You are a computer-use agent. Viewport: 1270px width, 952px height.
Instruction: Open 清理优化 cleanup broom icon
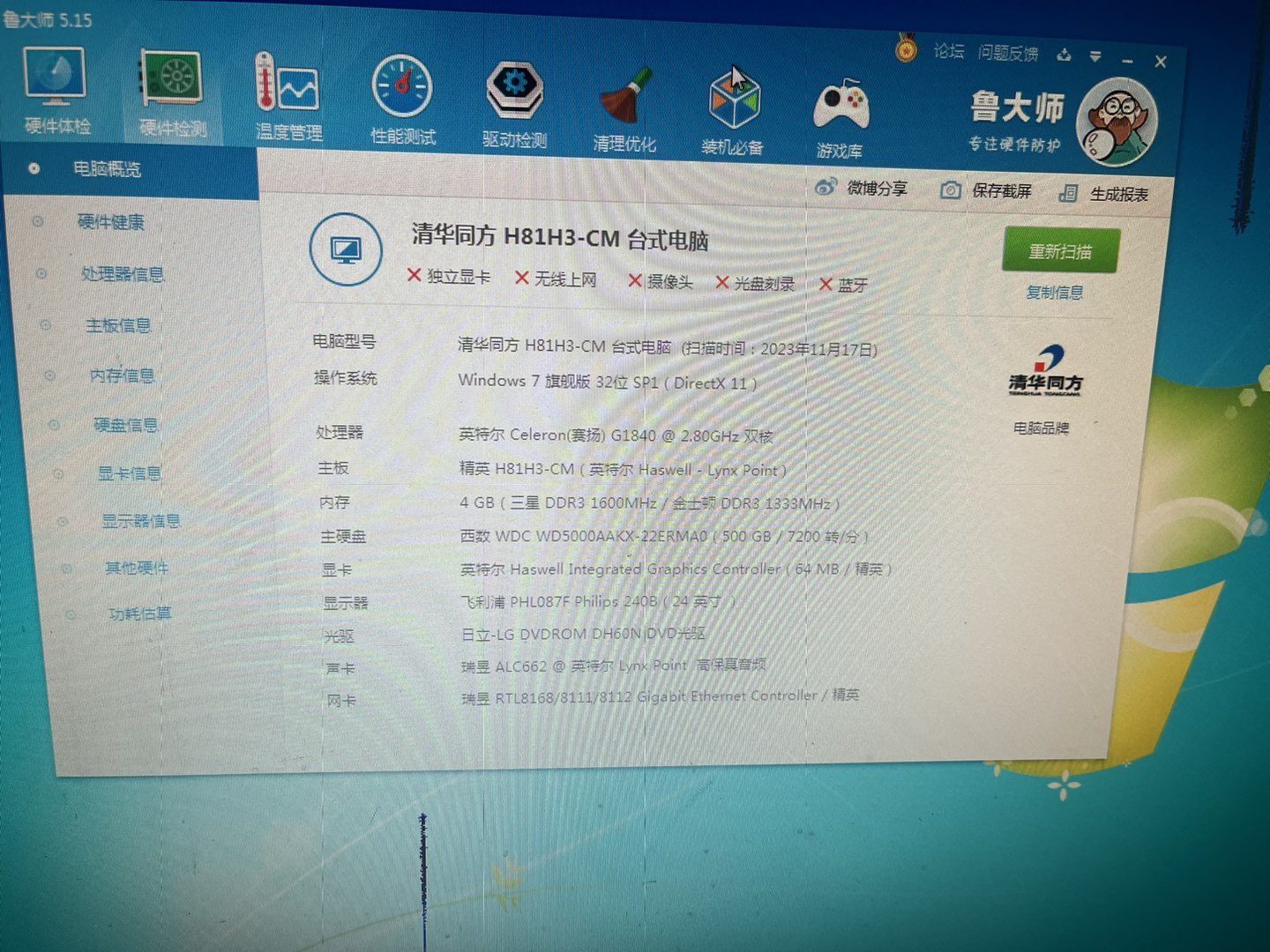[x=624, y=108]
